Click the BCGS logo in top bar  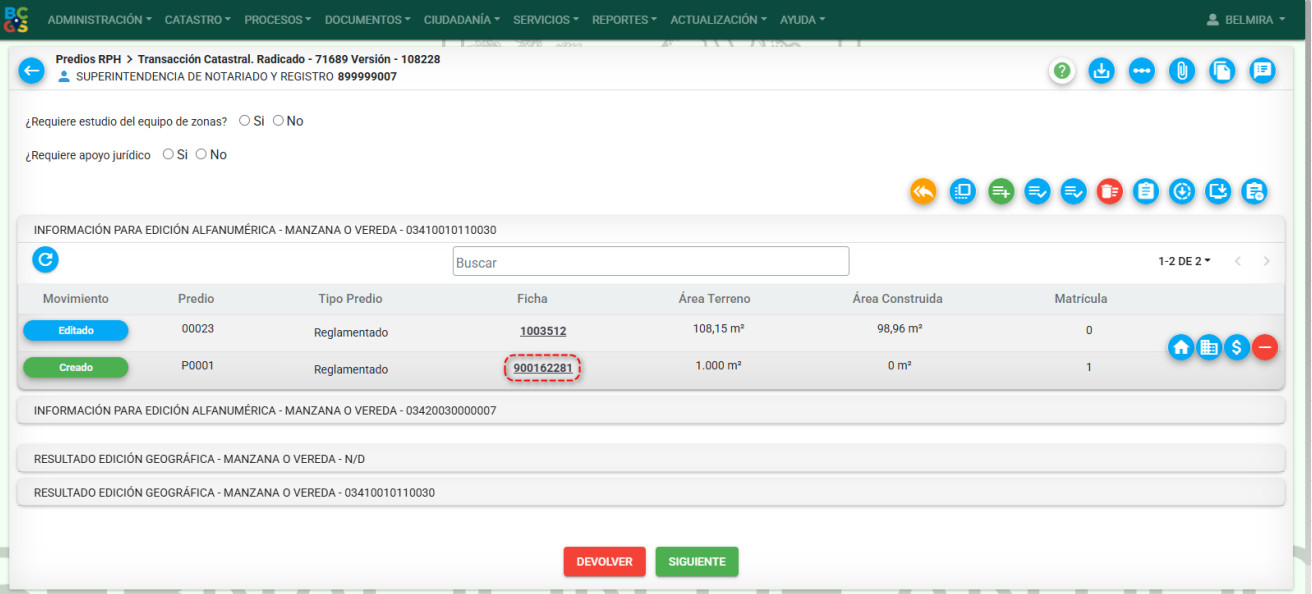tap(17, 19)
